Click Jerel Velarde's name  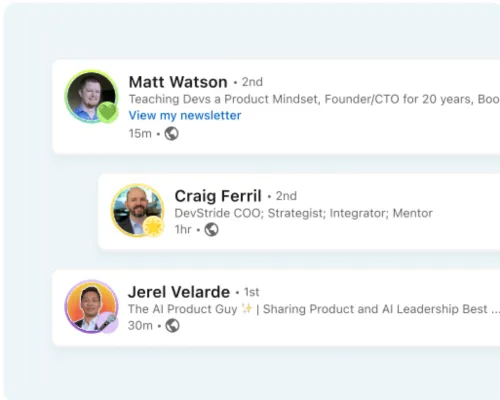179,292
